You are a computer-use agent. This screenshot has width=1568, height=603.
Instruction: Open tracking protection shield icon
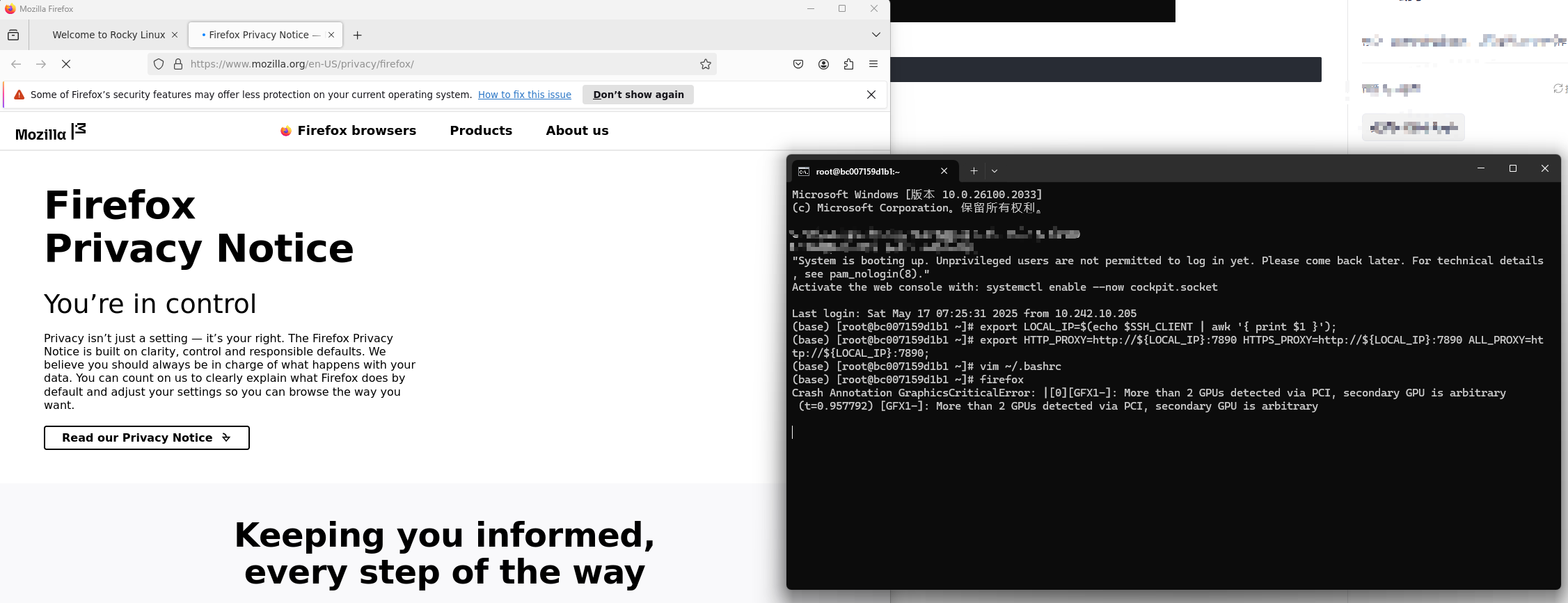159,64
